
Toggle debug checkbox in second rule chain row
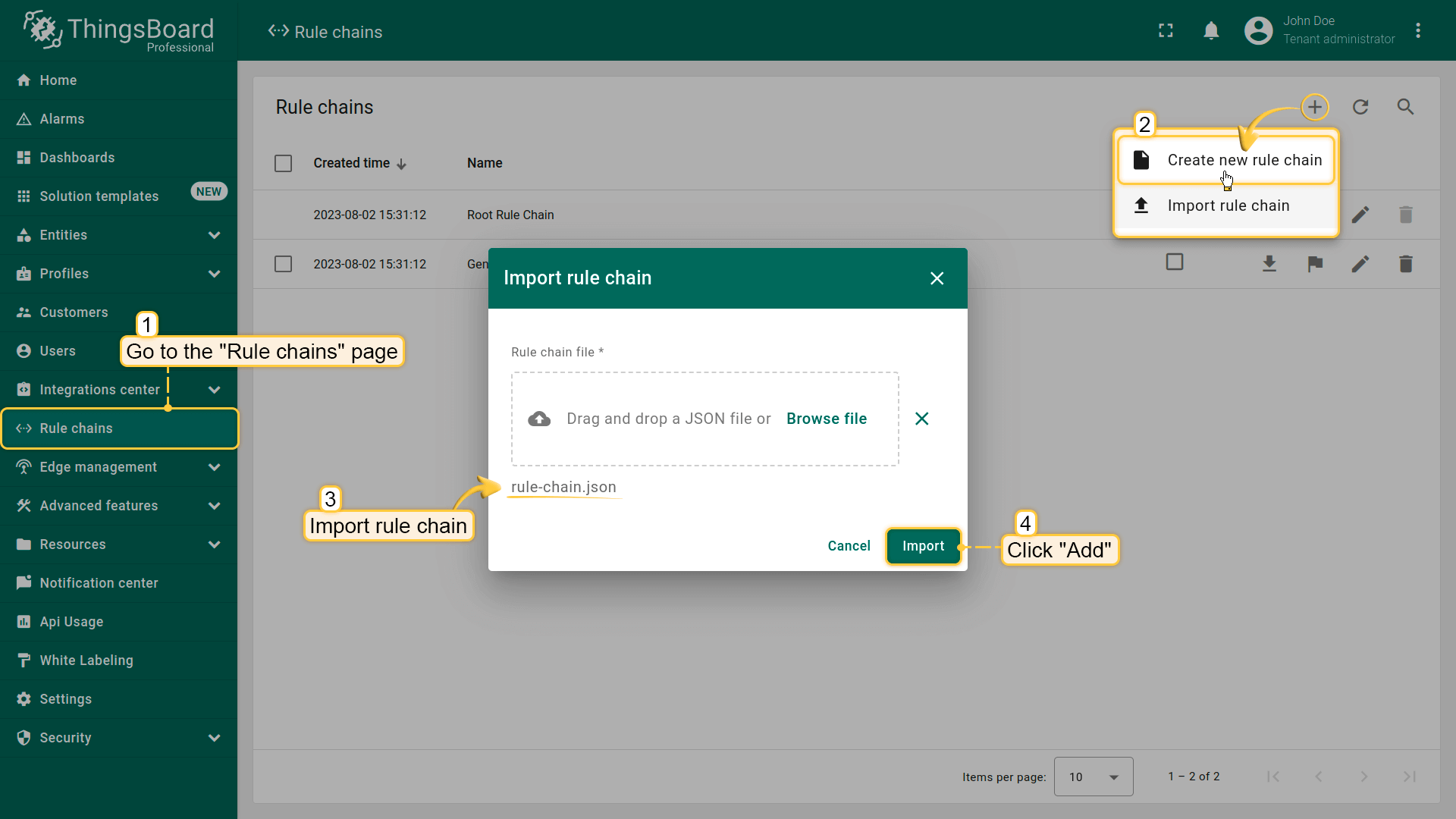(1175, 262)
